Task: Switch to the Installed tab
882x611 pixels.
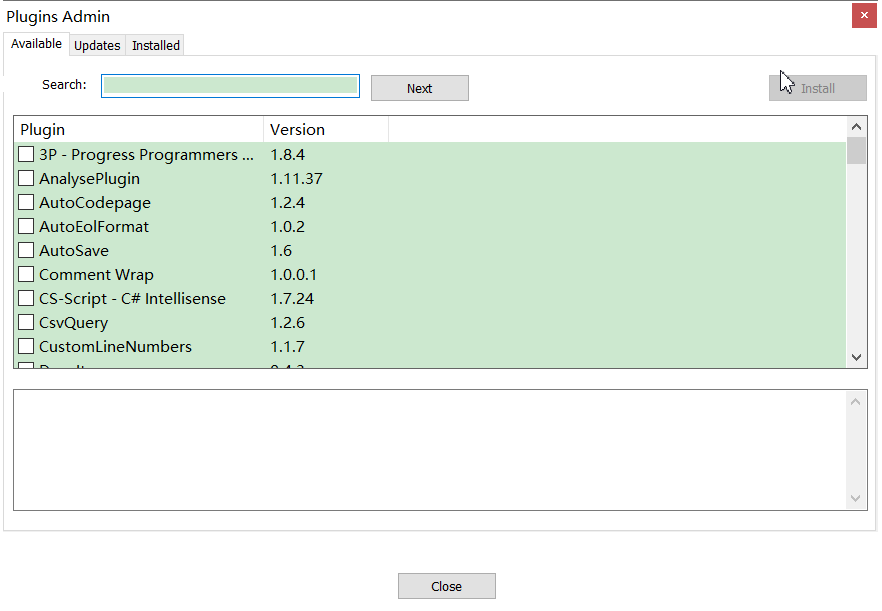Action: tap(155, 45)
